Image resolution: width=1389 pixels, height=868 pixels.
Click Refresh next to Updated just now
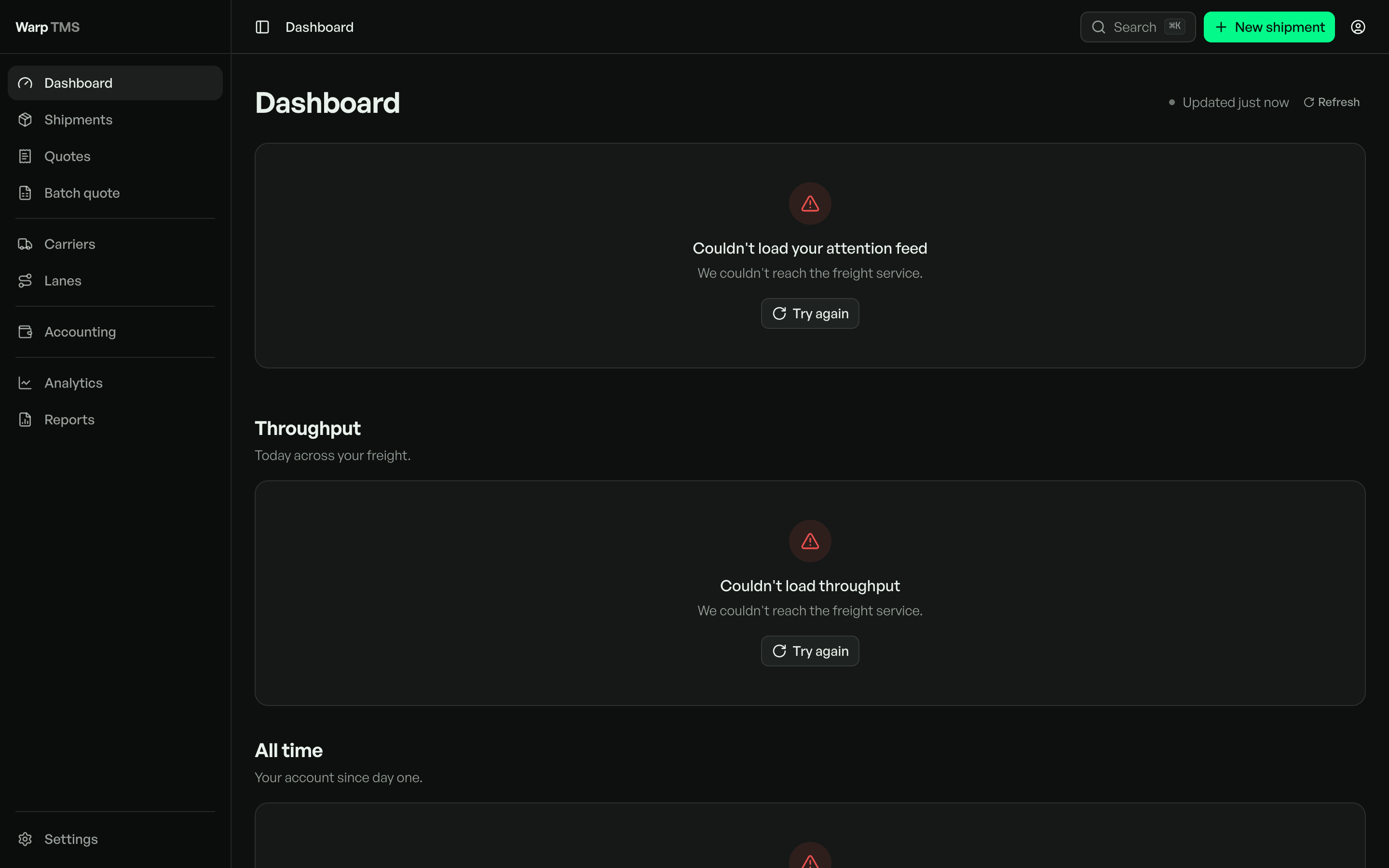1332,102
